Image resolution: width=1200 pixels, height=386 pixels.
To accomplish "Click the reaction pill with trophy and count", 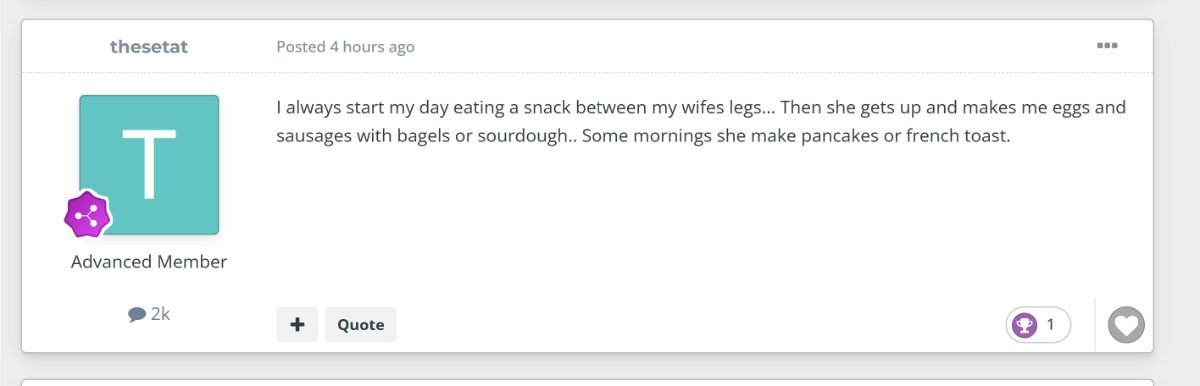I will (x=1038, y=325).
